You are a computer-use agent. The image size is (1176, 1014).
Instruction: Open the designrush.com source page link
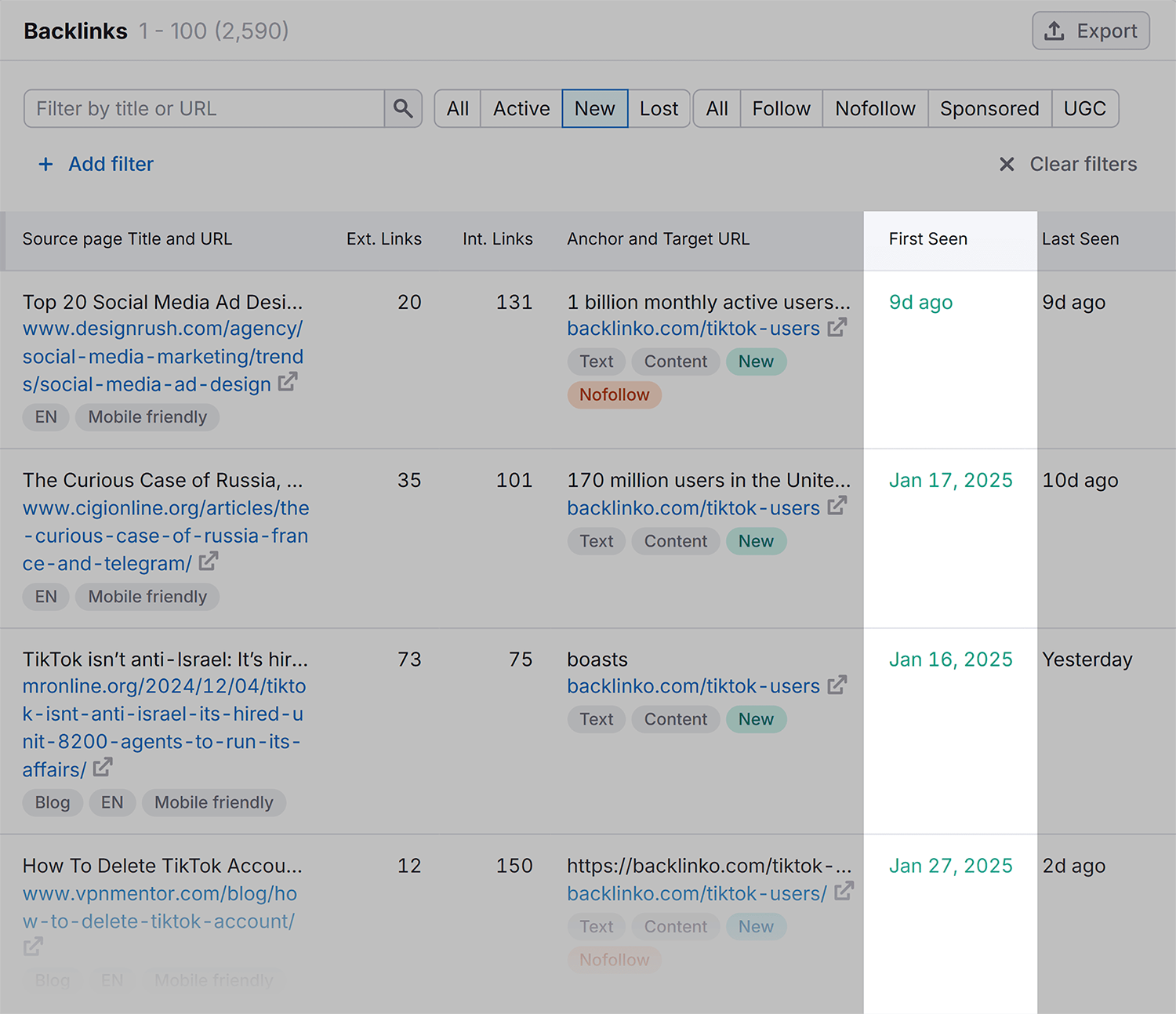163,356
